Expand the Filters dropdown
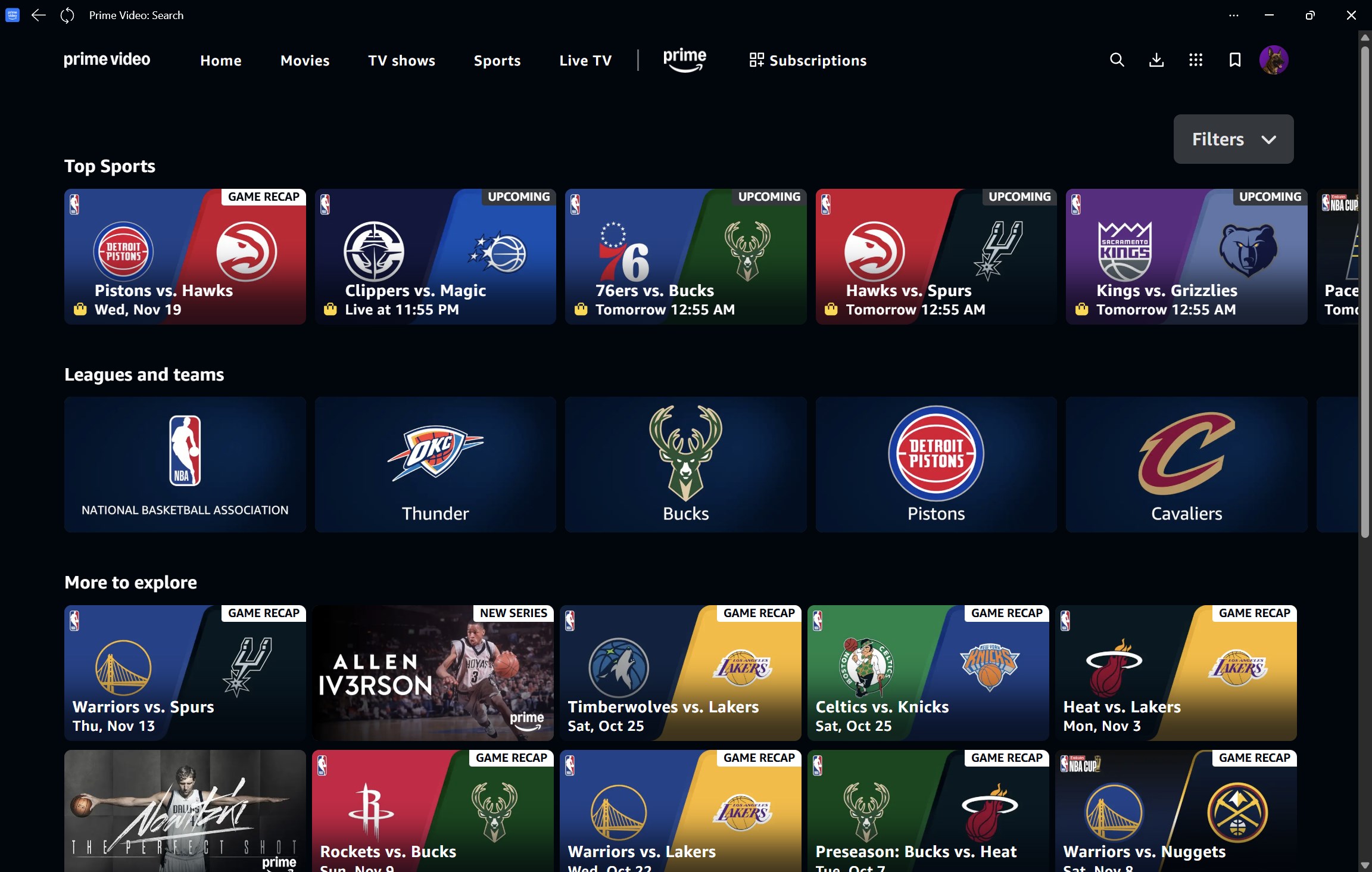The width and height of the screenshot is (1372, 872). pos(1233,139)
